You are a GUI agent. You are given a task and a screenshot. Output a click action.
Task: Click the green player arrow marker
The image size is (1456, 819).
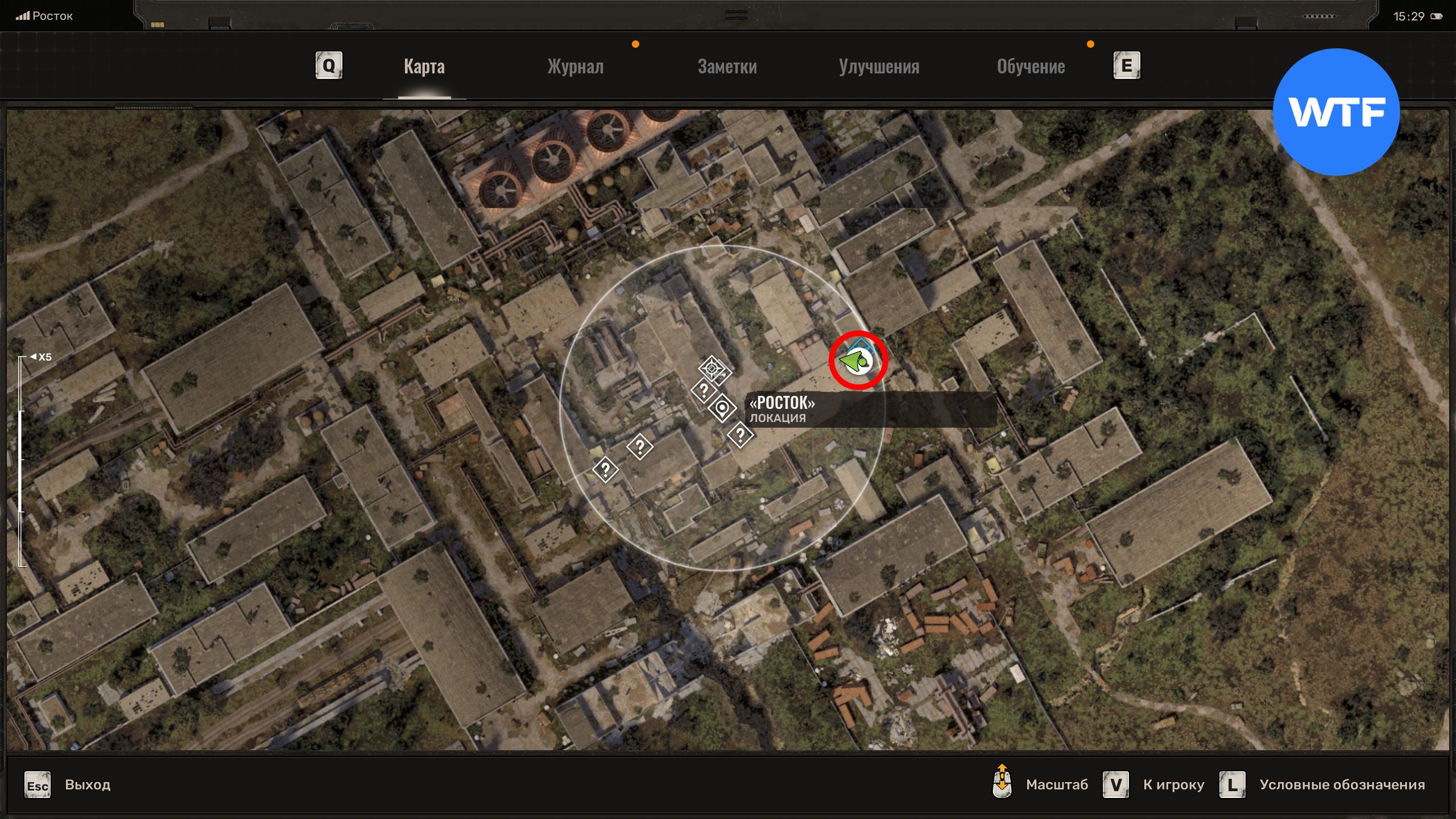pyautogui.click(x=855, y=361)
